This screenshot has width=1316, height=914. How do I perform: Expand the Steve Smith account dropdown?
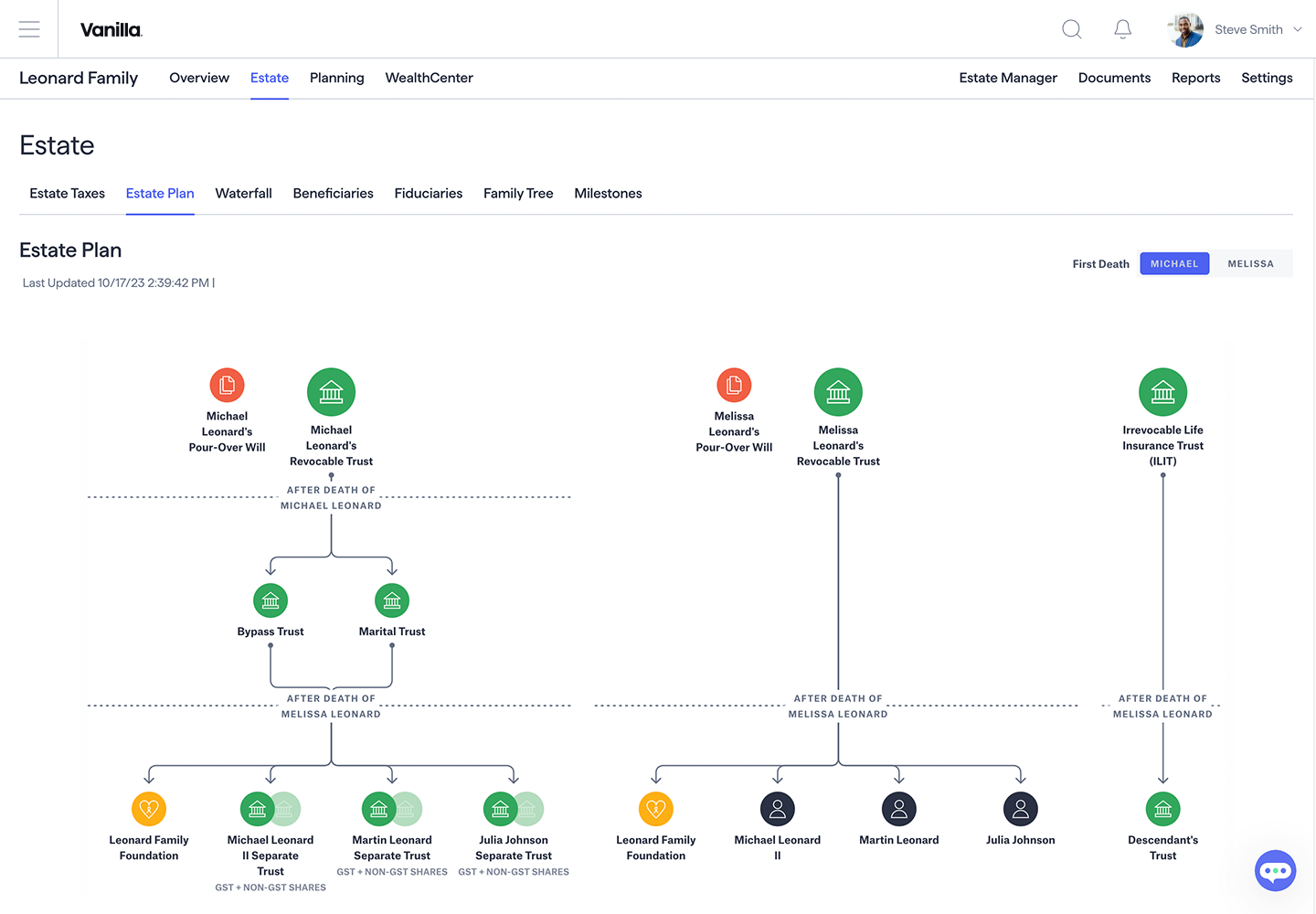1297,29
